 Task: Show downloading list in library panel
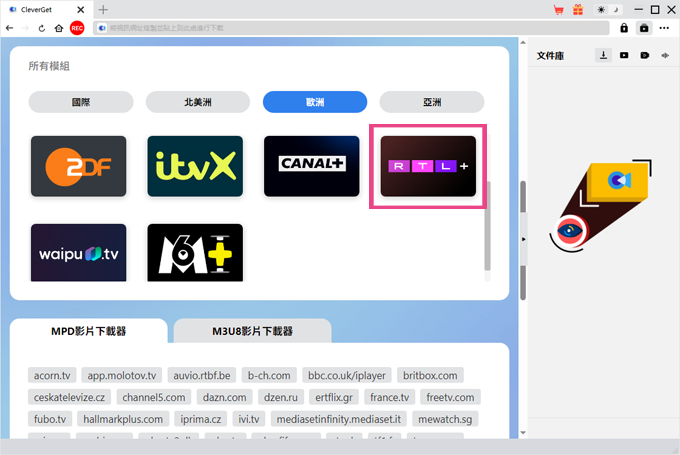tap(603, 55)
